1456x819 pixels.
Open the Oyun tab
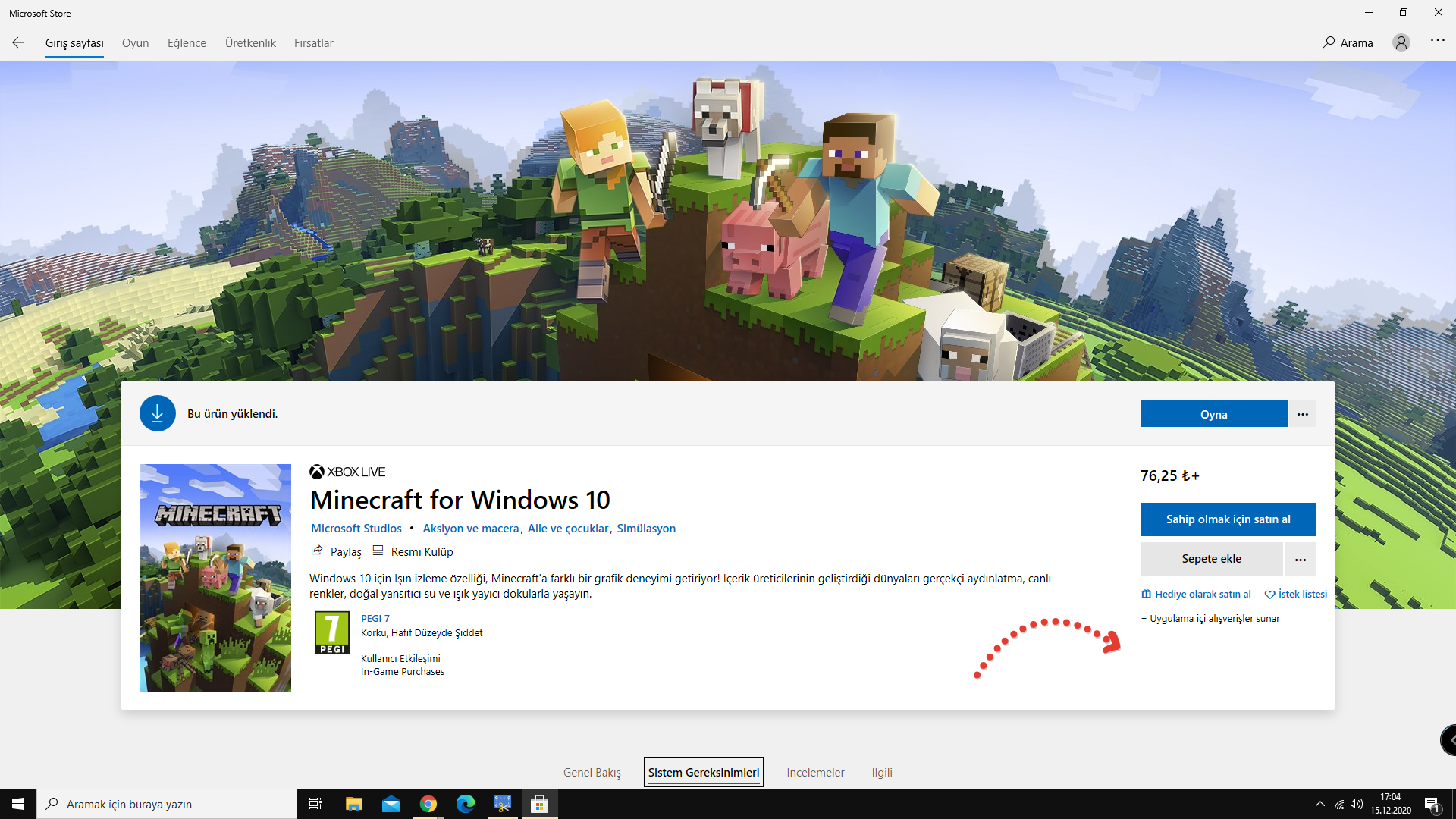(135, 43)
